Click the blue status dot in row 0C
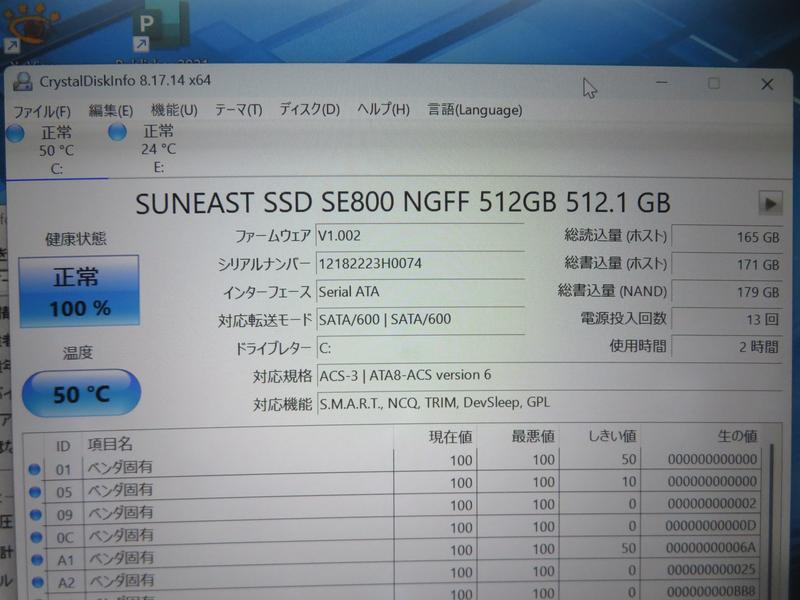Screen dimensions: 800x600 coord(36,537)
